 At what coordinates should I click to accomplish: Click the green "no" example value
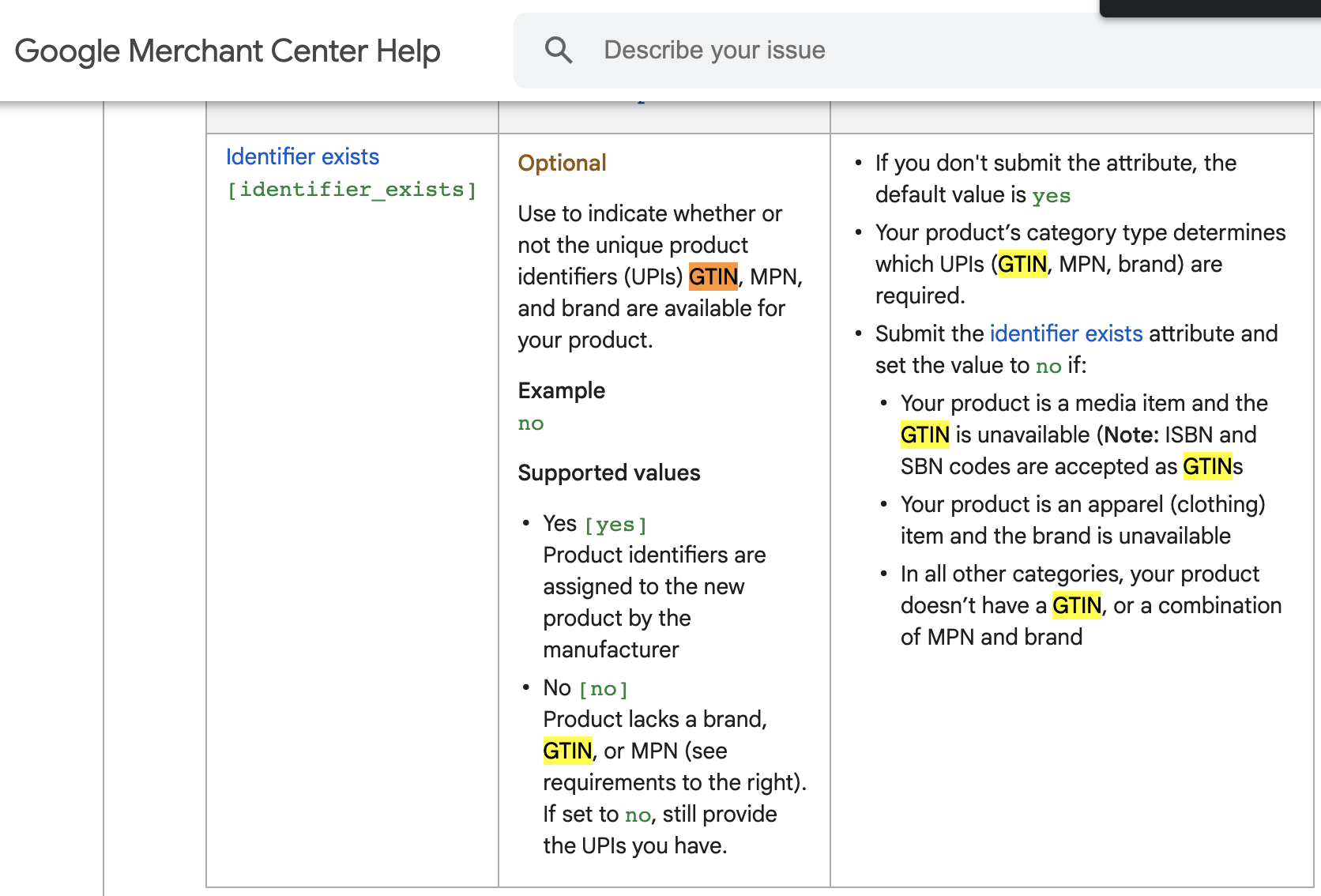[530, 424]
